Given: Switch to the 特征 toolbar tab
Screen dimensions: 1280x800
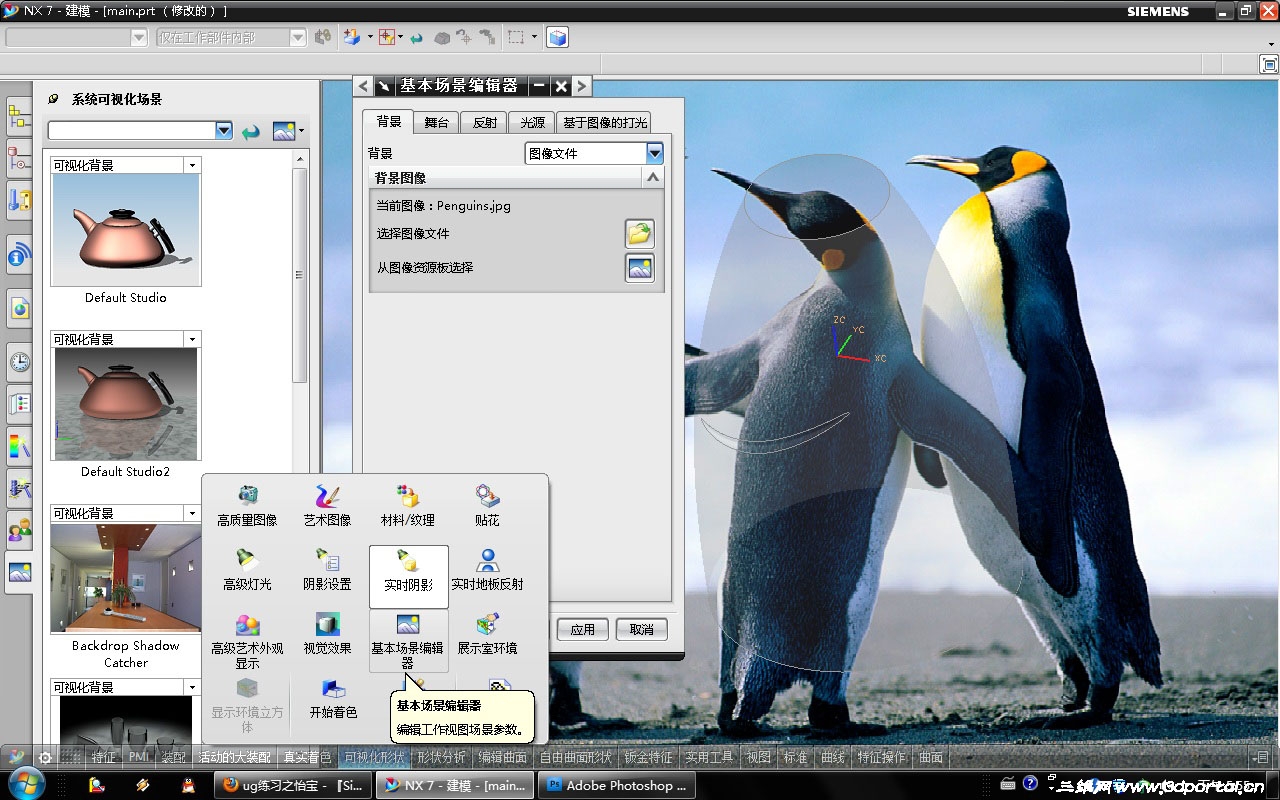Looking at the screenshot, I should pyautogui.click(x=104, y=757).
